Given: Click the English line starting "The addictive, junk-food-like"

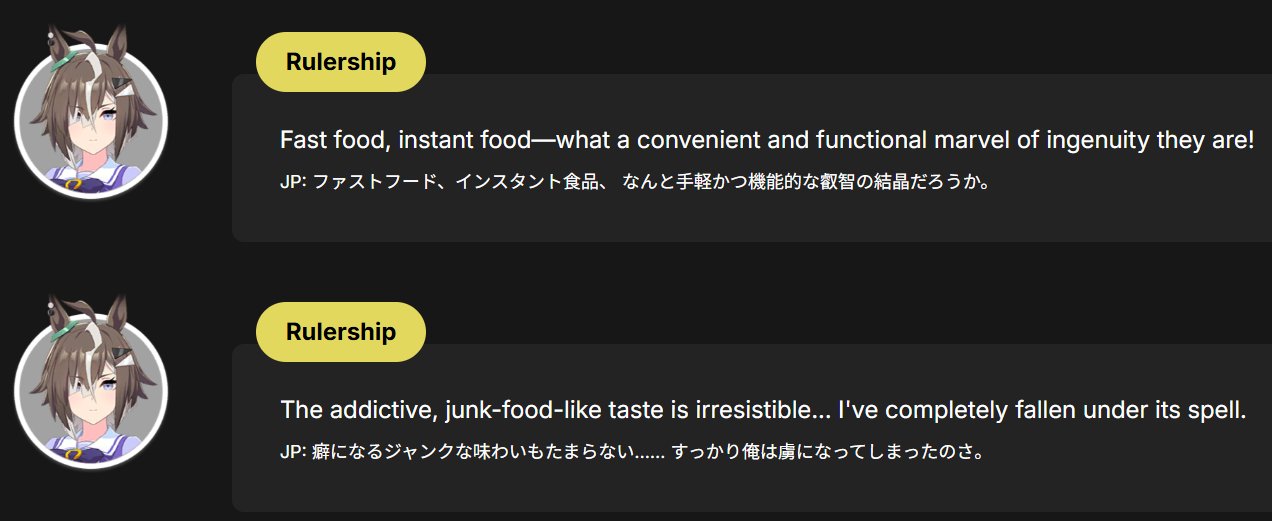Looking at the screenshot, I should [763, 410].
